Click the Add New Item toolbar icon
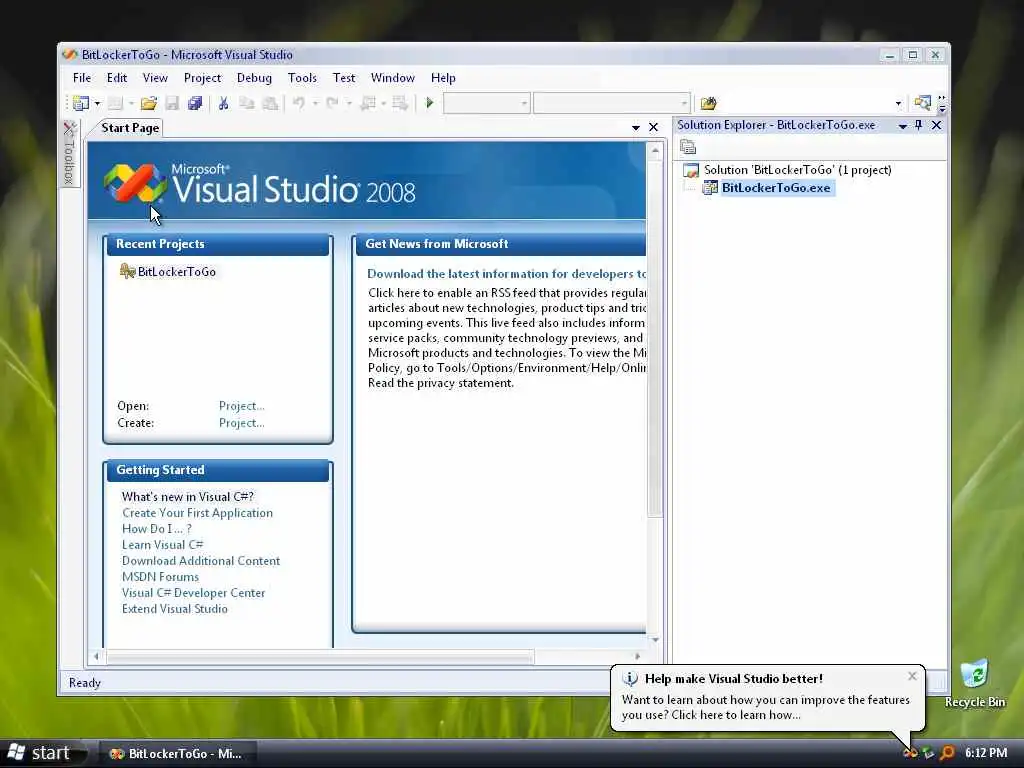The height and width of the screenshot is (768, 1024). [x=115, y=103]
